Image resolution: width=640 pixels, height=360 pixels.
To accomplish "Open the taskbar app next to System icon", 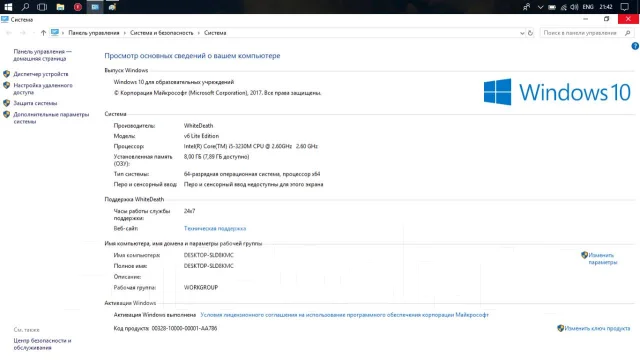I will click(112, 7).
